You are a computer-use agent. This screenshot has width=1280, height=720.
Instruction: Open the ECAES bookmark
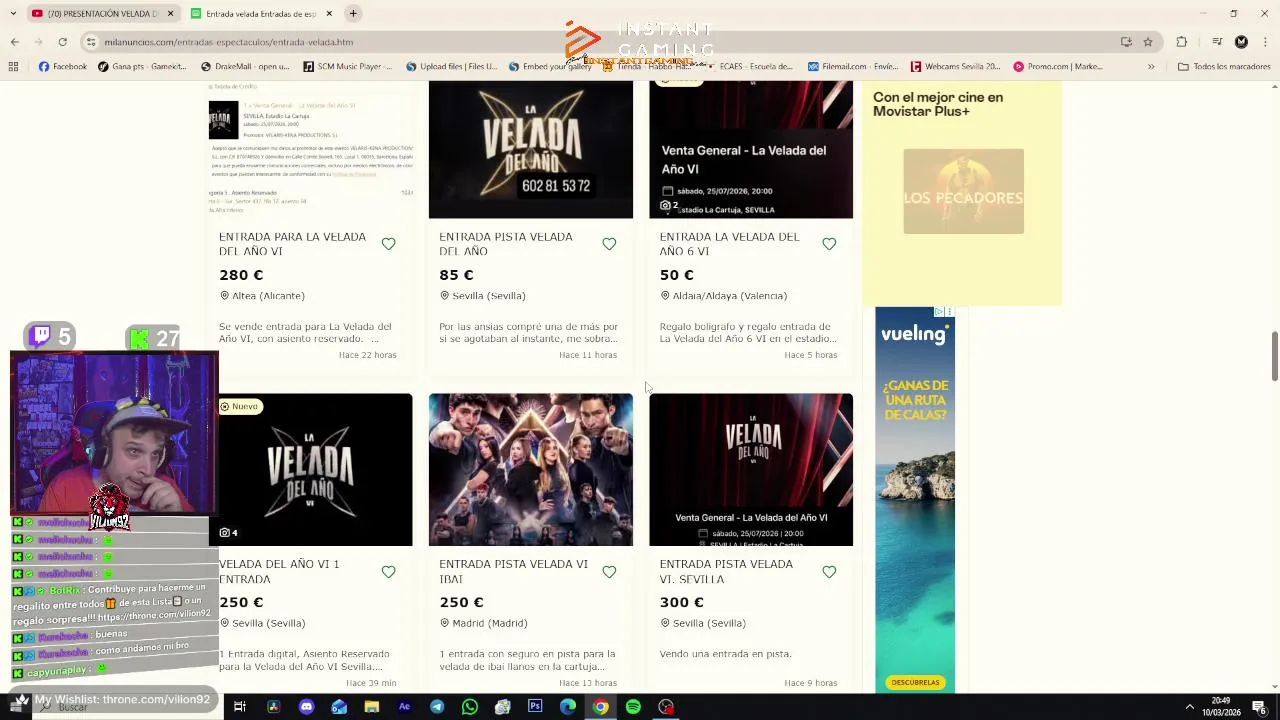coord(749,67)
